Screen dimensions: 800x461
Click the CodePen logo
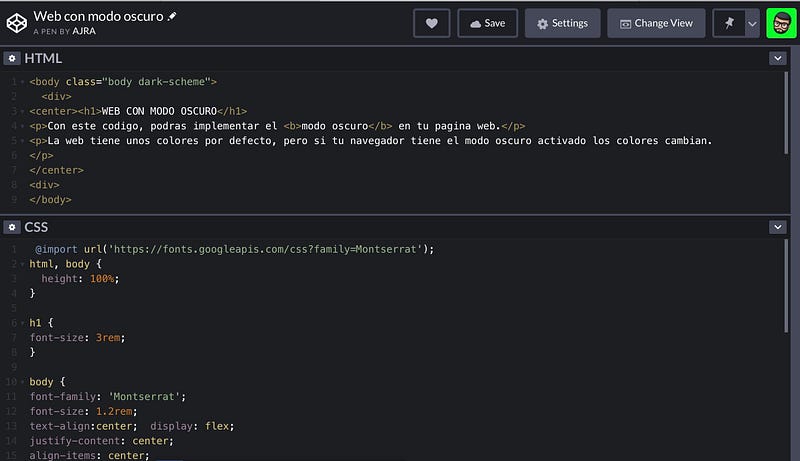pyautogui.click(x=17, y=22)
